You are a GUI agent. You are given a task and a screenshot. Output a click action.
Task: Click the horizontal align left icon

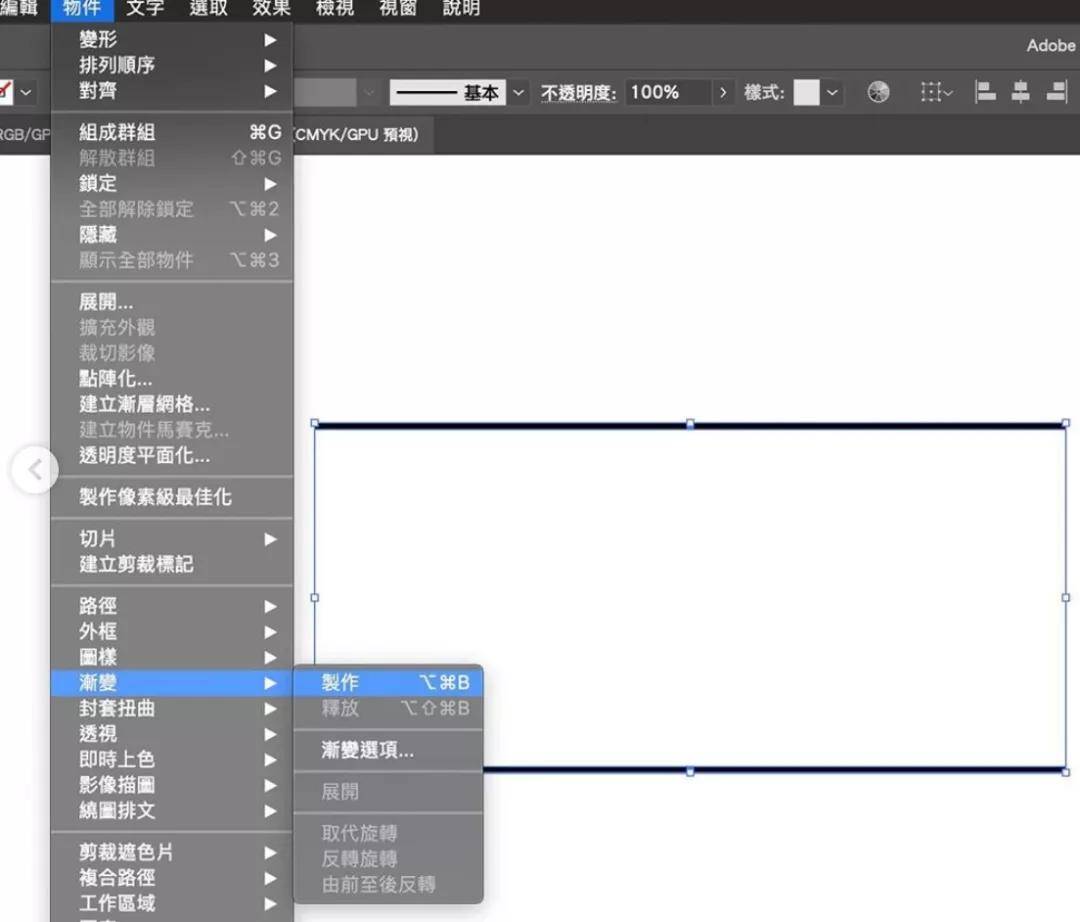(x=985, y=92)
